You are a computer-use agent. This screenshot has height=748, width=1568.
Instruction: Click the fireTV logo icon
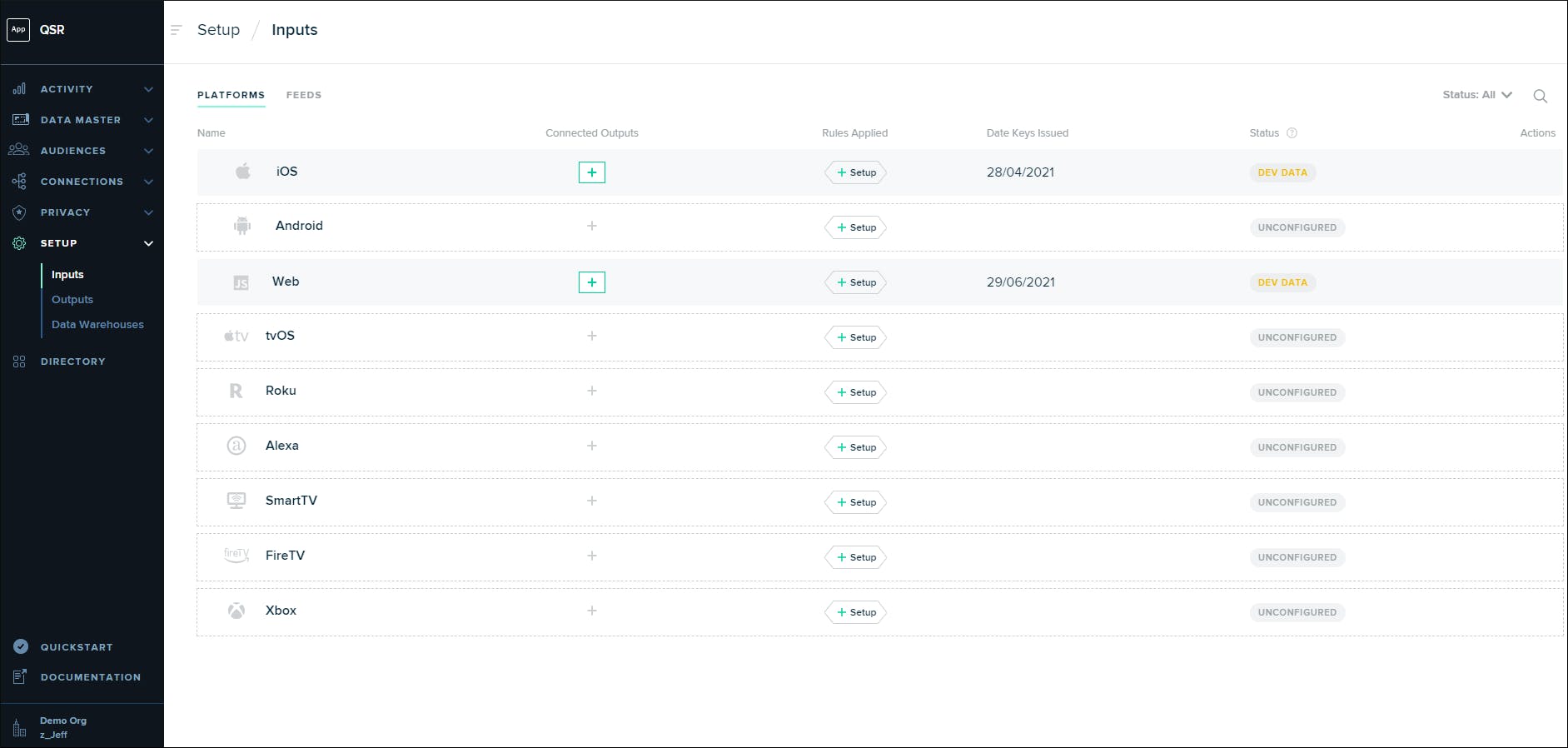(x=236, y=556)
